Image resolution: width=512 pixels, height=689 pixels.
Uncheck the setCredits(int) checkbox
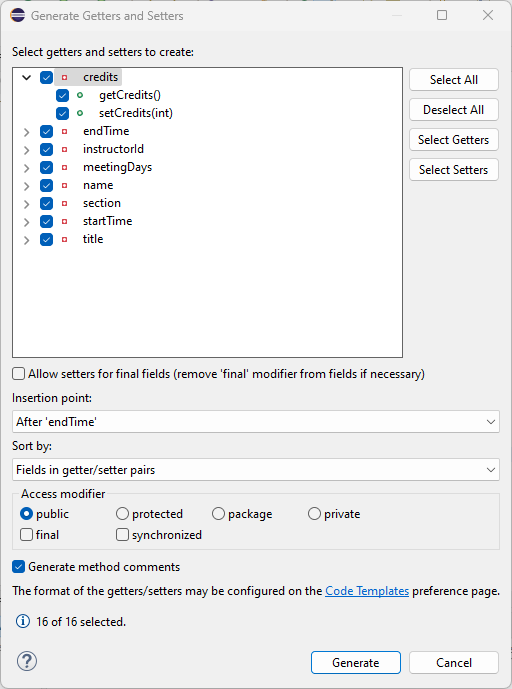(x=62, y=113)
